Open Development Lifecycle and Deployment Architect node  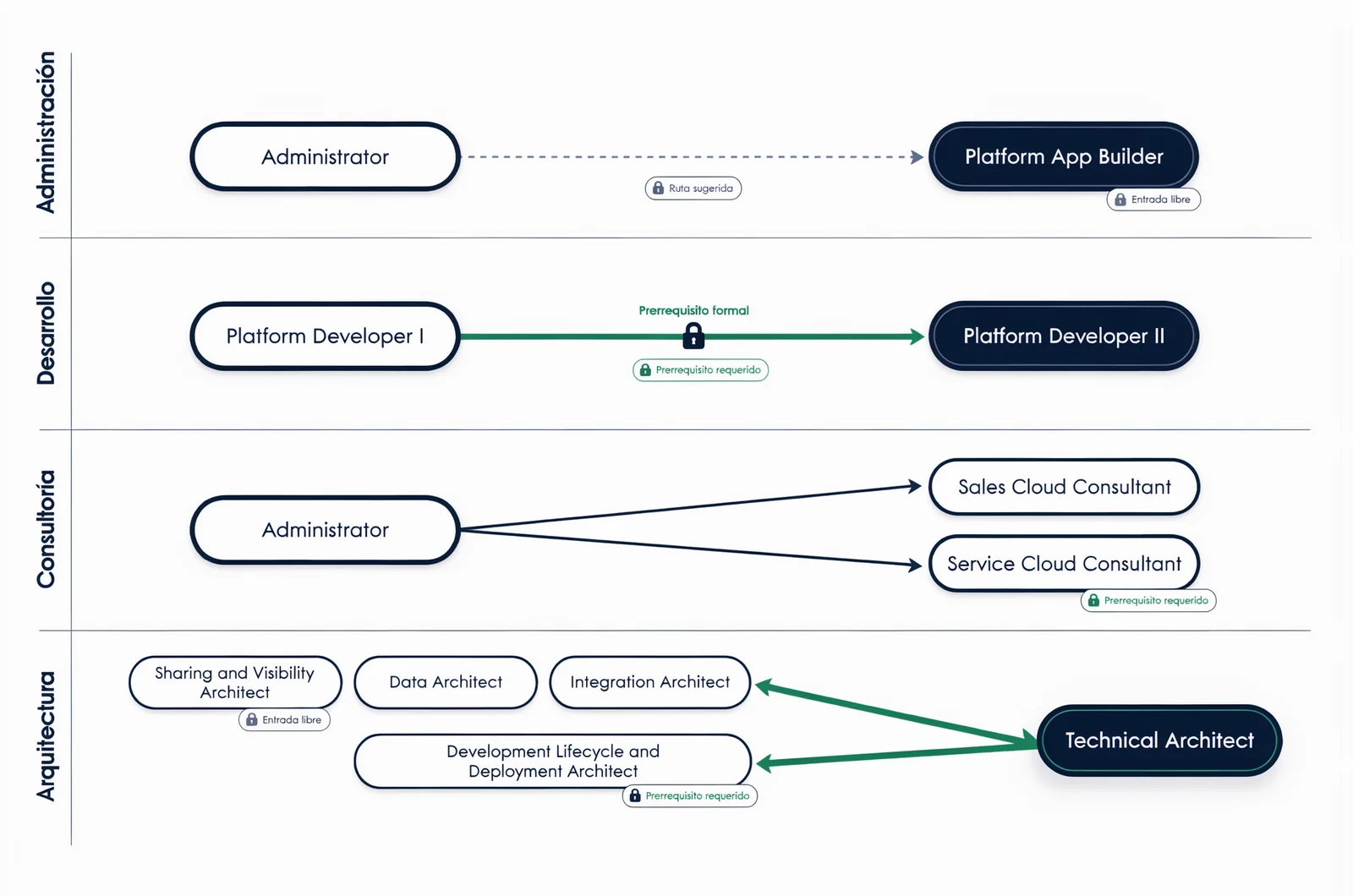click(553, 761)
